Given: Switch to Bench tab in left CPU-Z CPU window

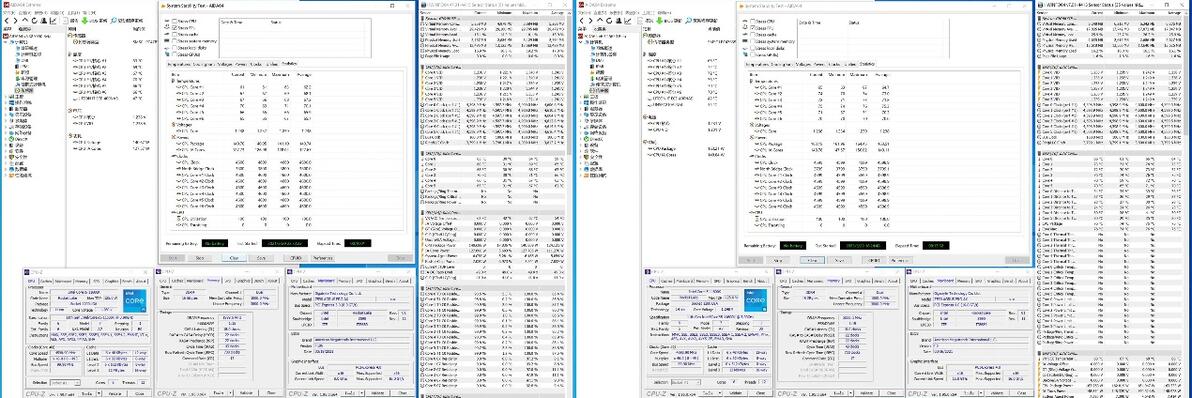Looking at the screenshot, I should (x=127, y=281).
